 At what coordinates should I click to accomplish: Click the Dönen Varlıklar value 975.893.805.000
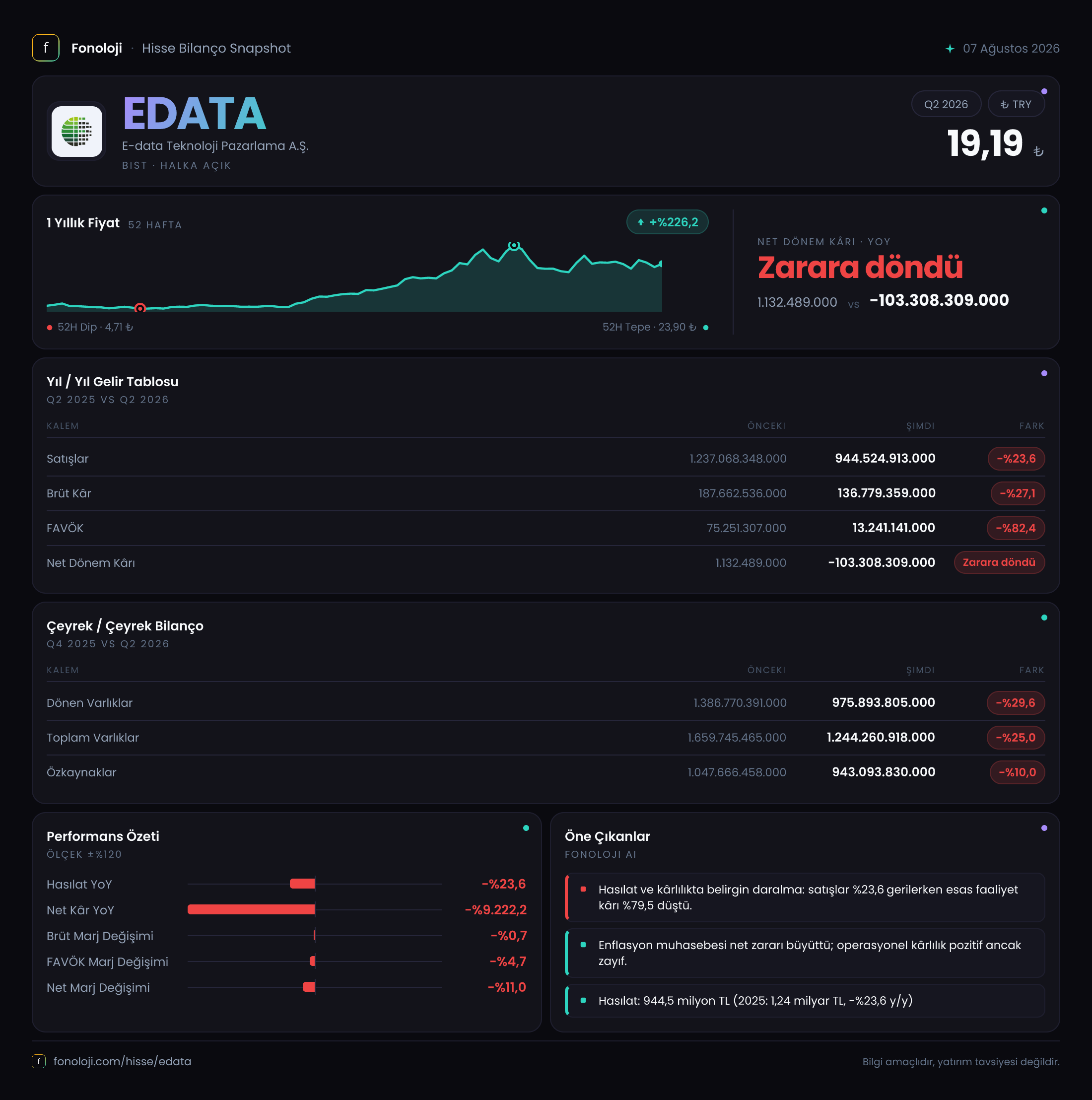point(884,702)
